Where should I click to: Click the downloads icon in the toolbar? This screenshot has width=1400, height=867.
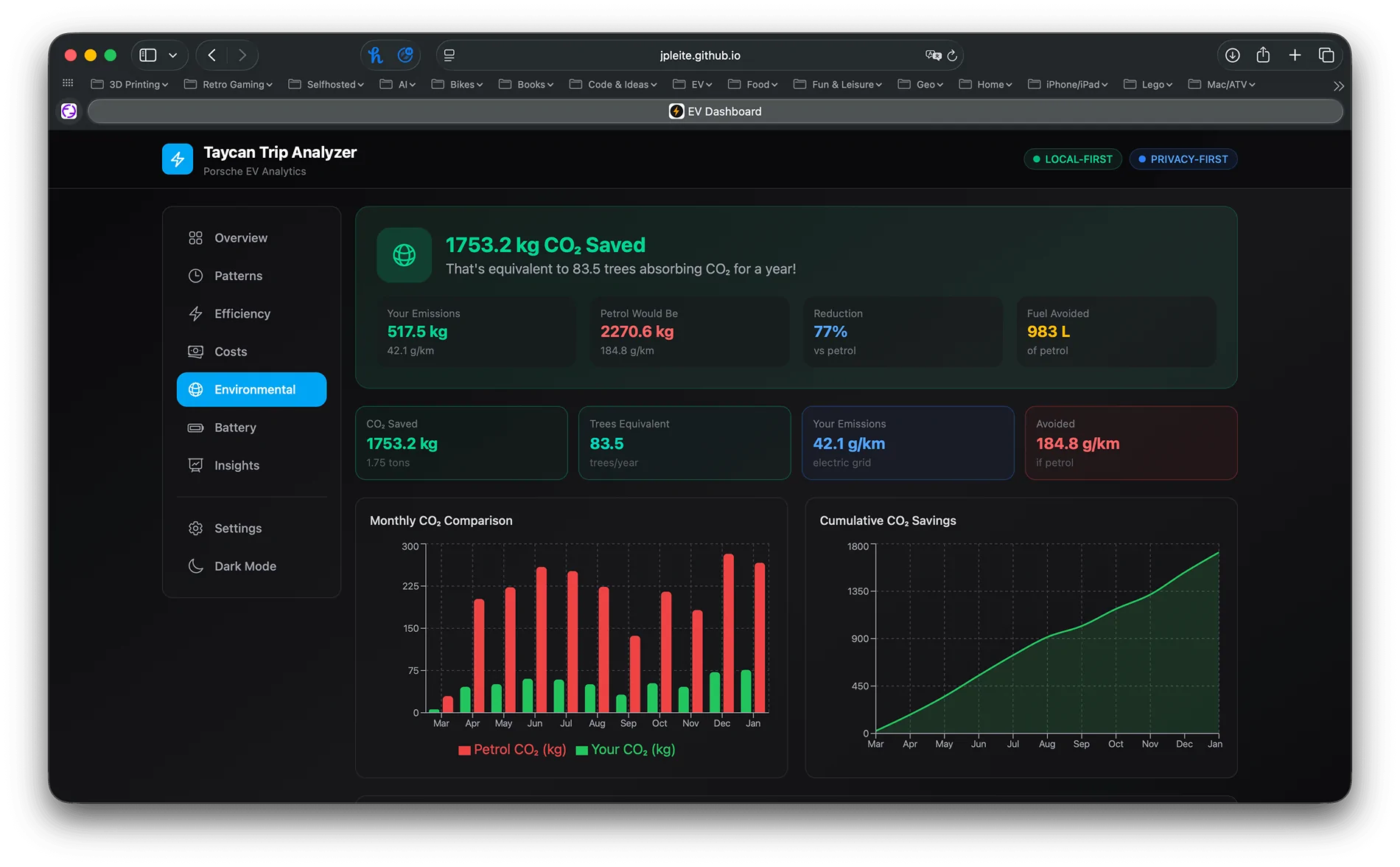pos(1233,55)
